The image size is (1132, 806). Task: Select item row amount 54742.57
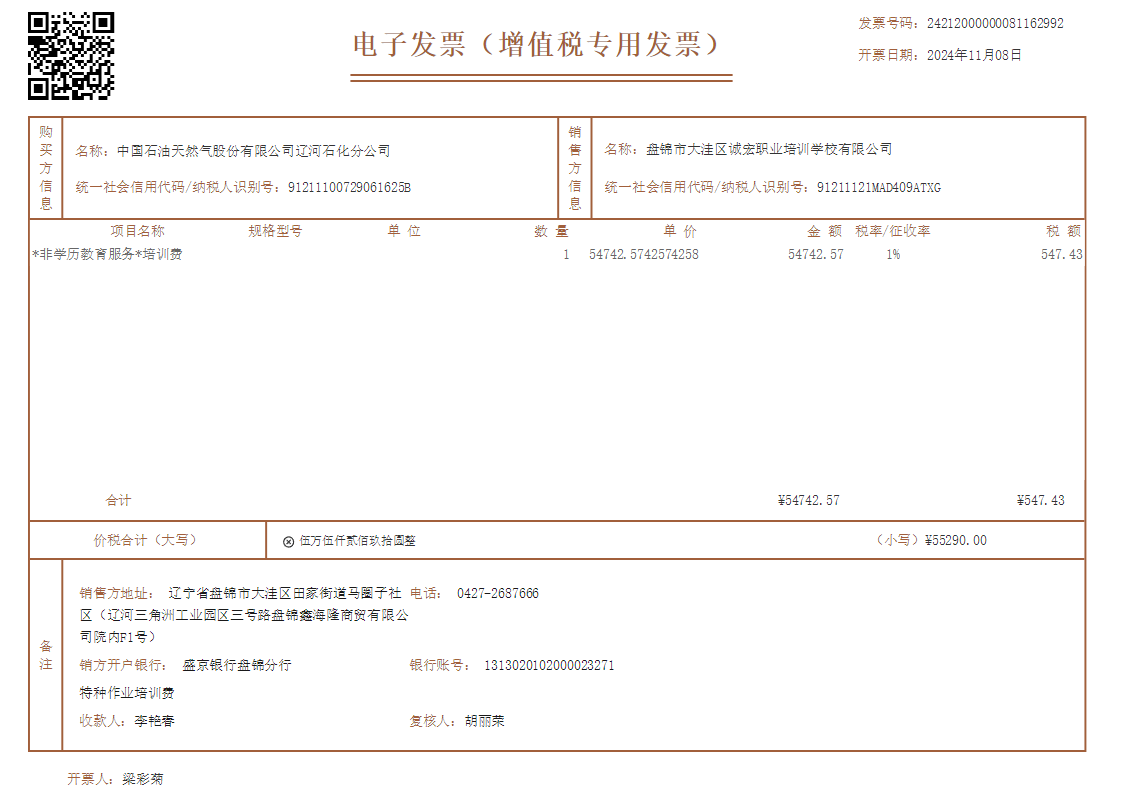[815, 254]
